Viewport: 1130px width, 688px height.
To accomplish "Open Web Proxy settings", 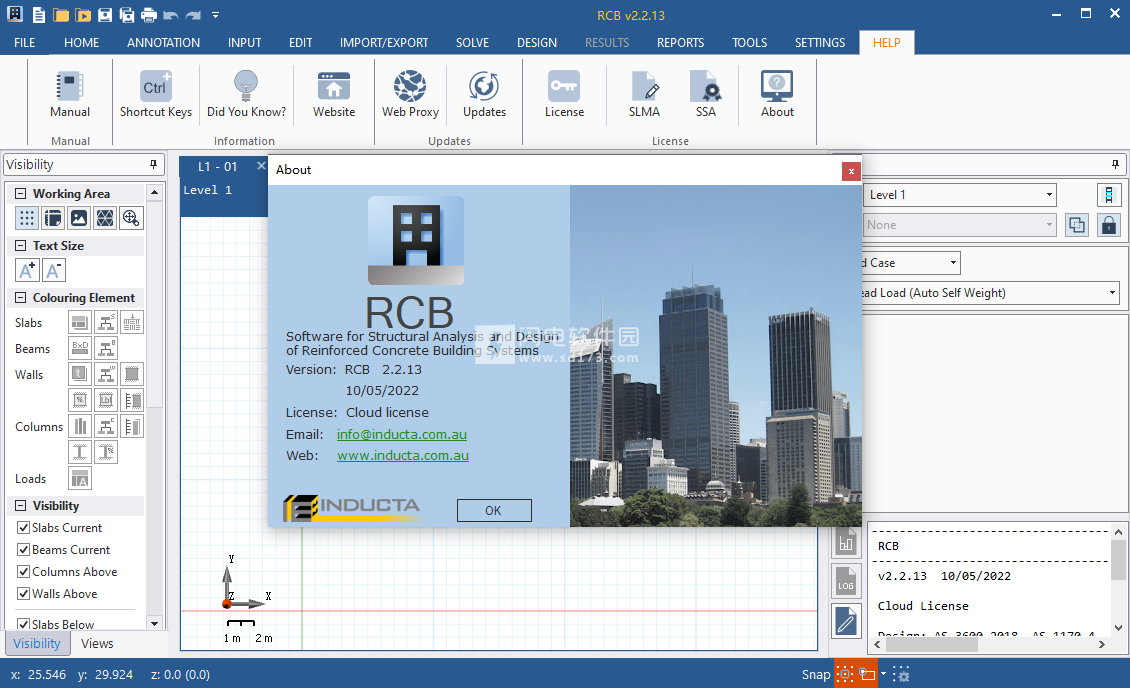I will 410,94.
